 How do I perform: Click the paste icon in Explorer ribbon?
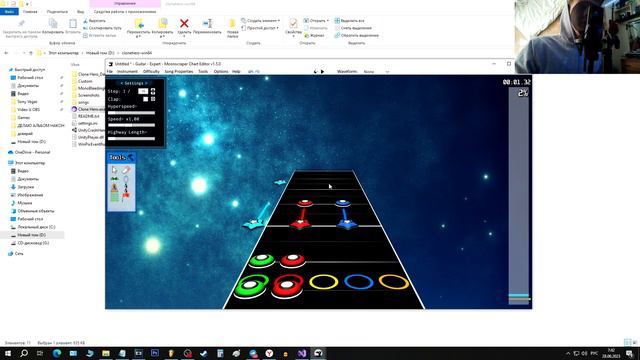click(73, 24)
